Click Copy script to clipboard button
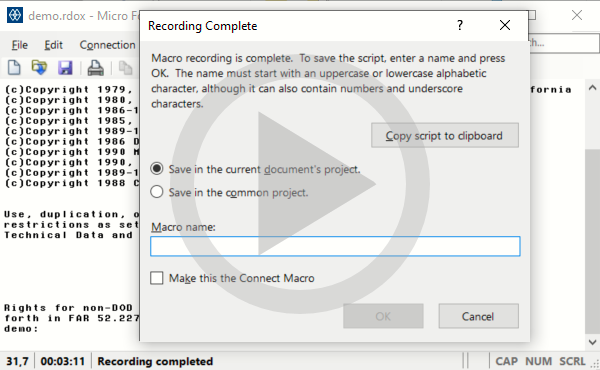This screenshot has height=370, width=600. click(x=445, y=135)
